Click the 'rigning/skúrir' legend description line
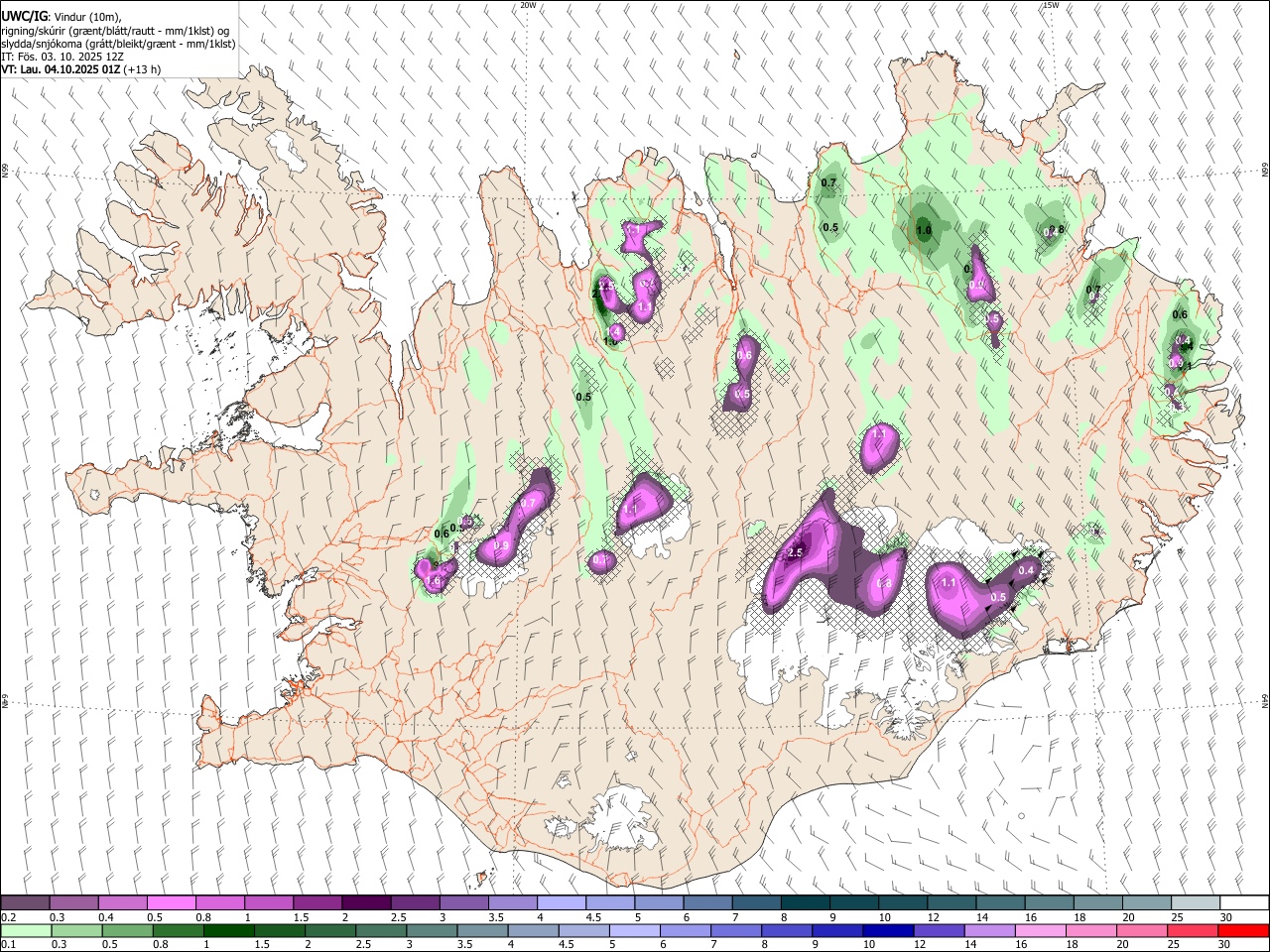The image size is (1270, 952). (114, 31)
